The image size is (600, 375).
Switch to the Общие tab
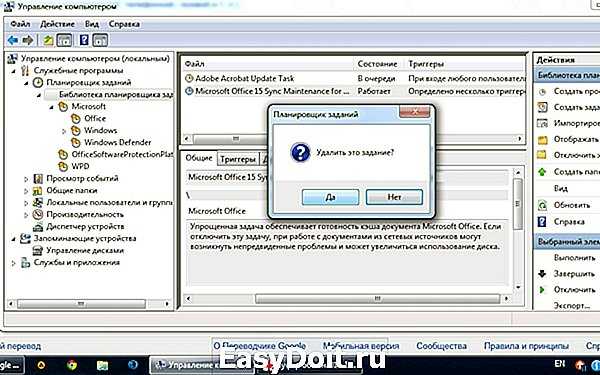199,158
